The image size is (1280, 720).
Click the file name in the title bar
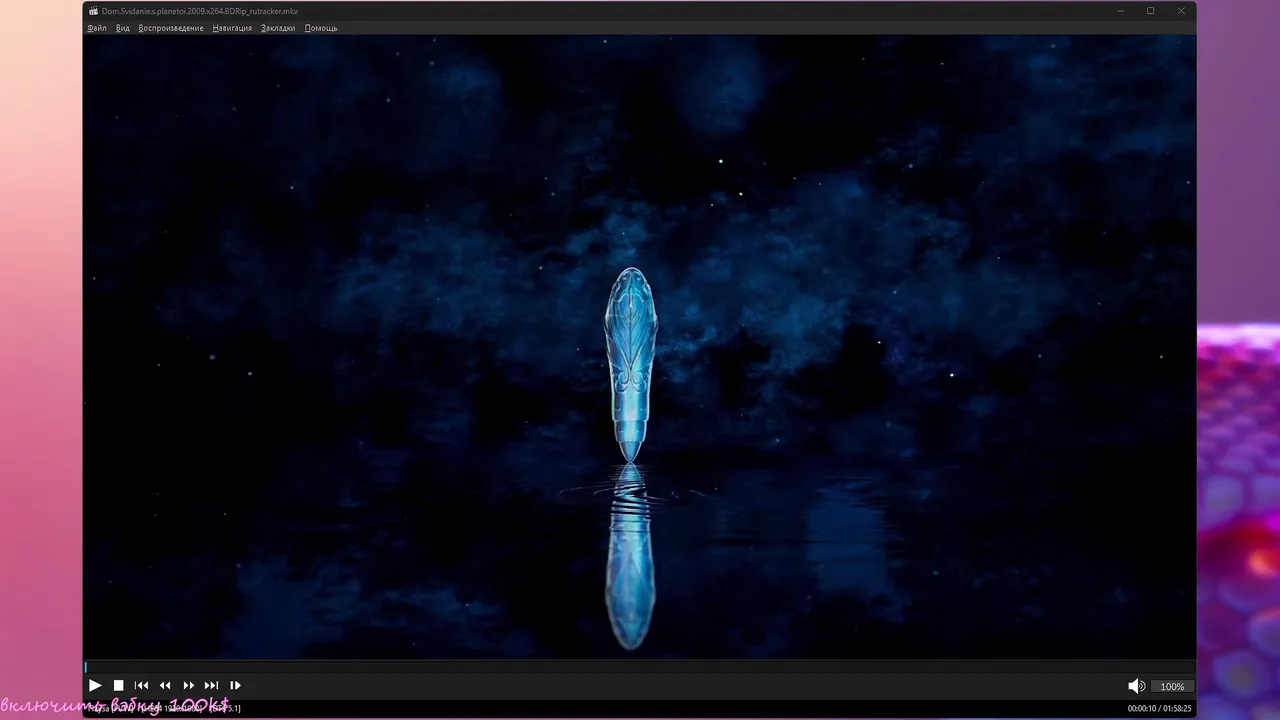(x=200, y=11)
